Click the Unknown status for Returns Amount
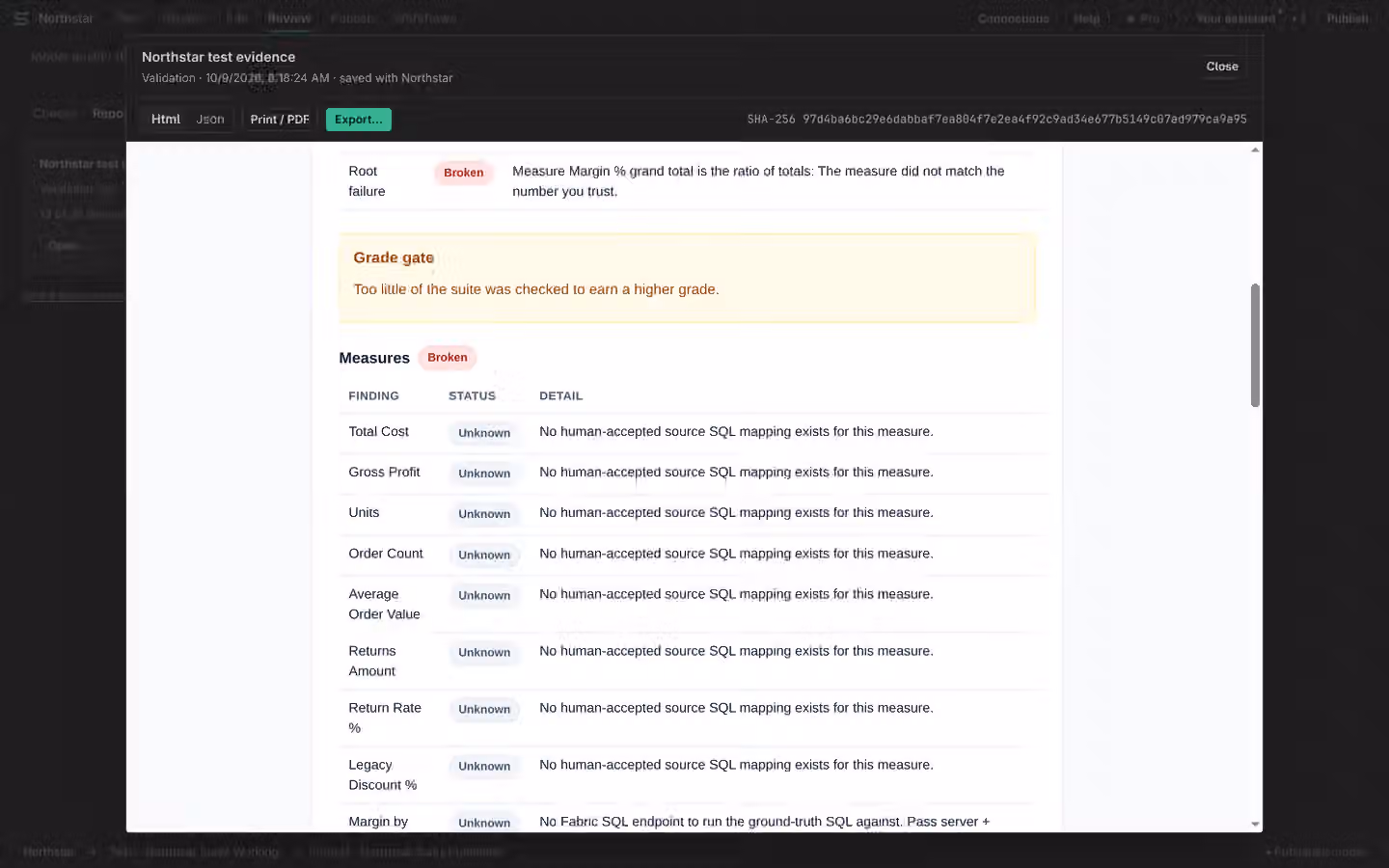 484,653
